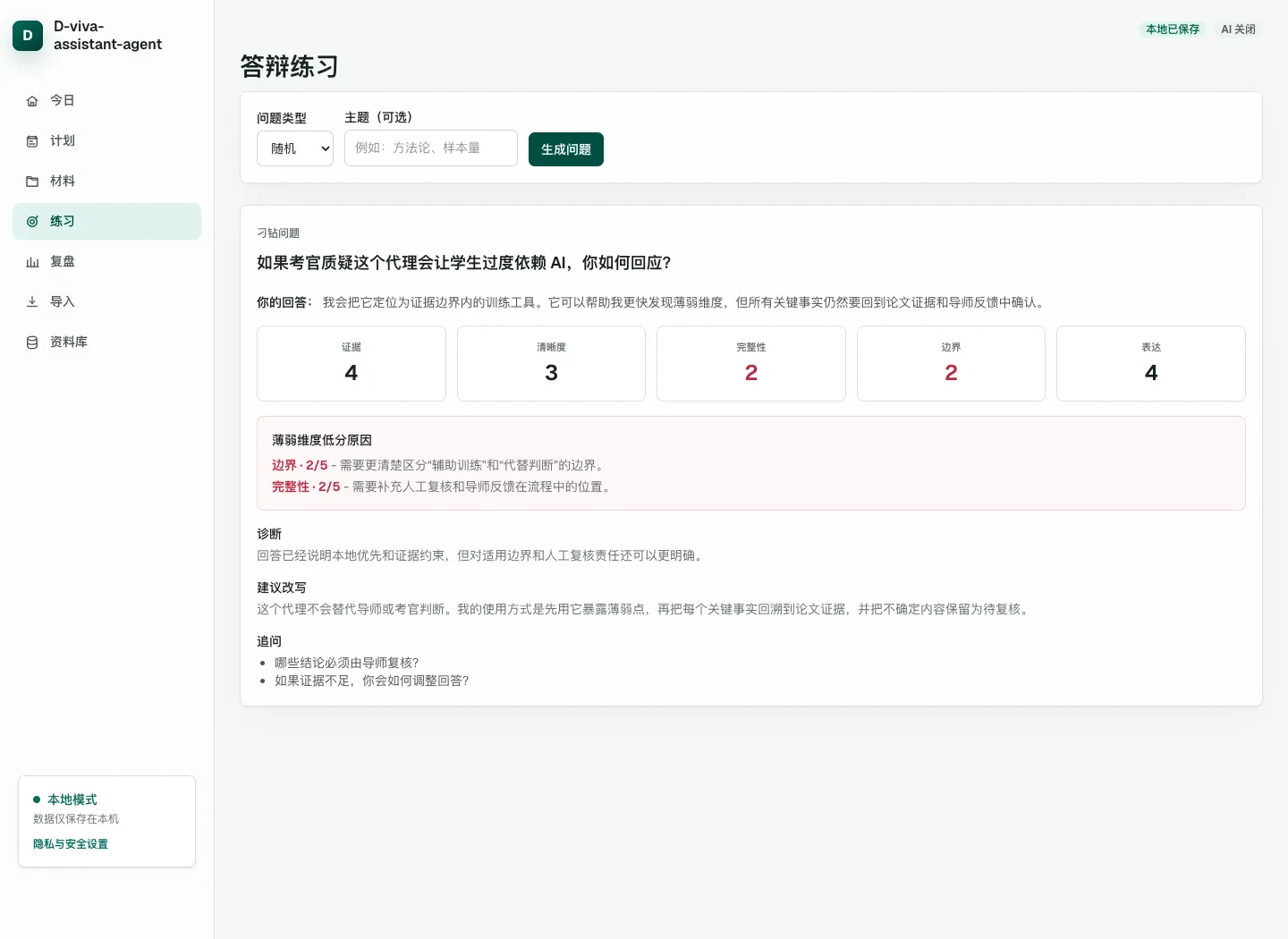1288x939 pixels.
Task: Click the suggested rewrite starting 这个代理不会替代
Action: pyautogui.click(x=645, y=609)
